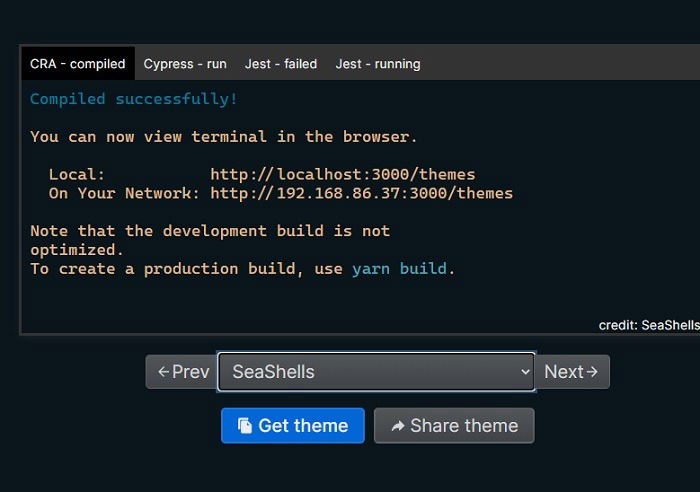This screenshot has height=492, width=700.
Task: Go to the previous theme with Prev
Action: pos(182,371)
